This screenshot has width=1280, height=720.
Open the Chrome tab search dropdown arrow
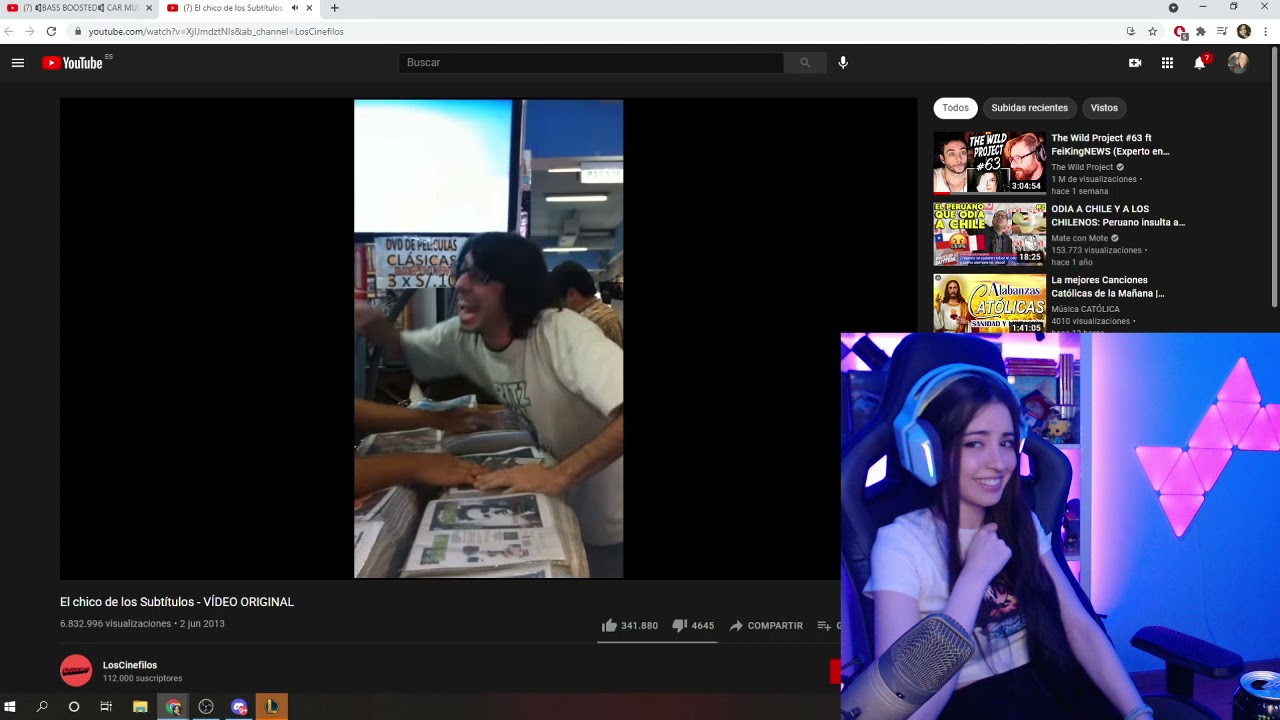(x=1173, y=8)
